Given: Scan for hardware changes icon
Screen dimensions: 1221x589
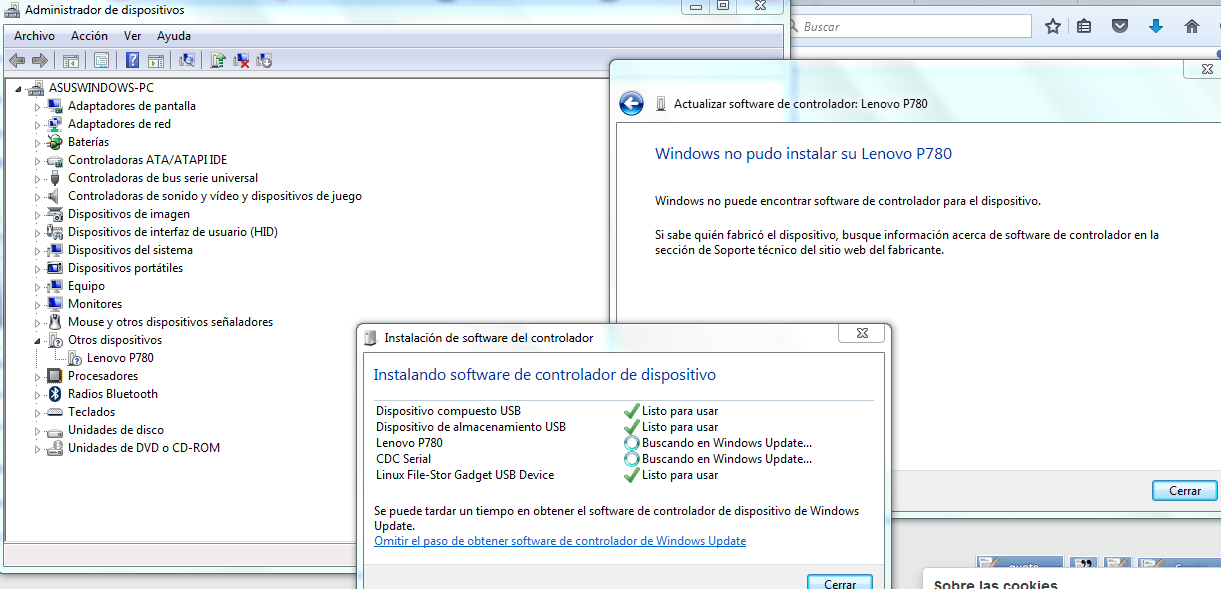Looking at the screenshot, I should [x=186, y=60].
